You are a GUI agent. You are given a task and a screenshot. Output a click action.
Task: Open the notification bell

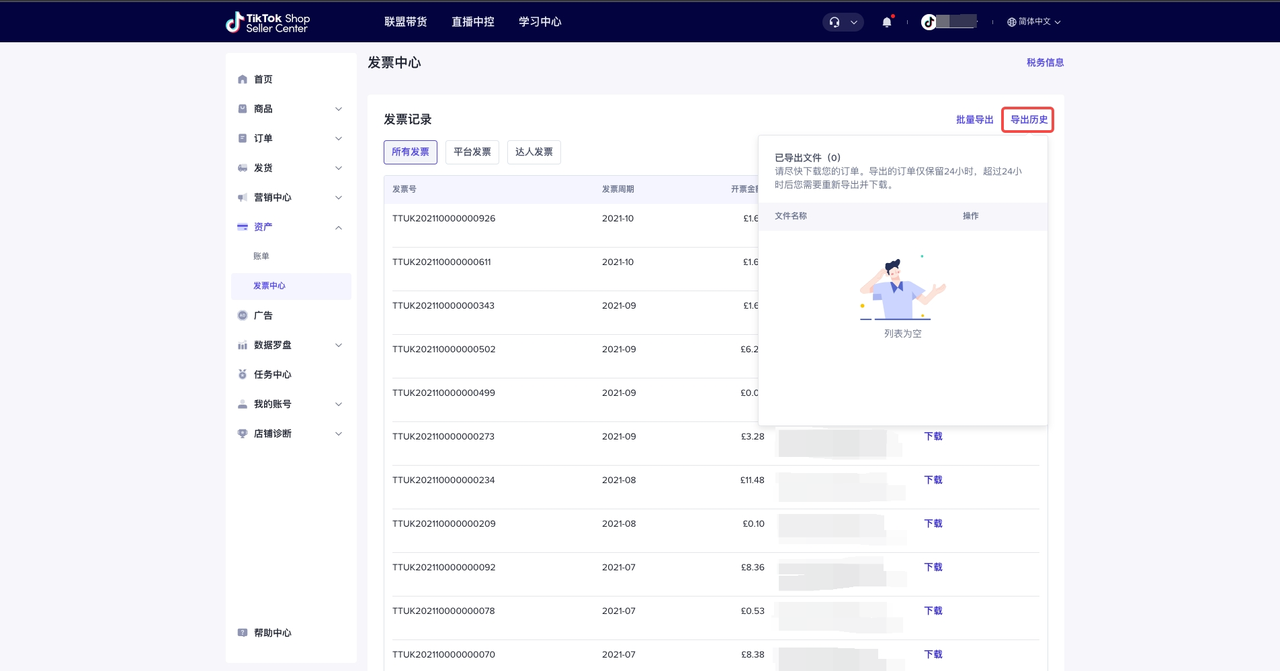tap(886, 22)
